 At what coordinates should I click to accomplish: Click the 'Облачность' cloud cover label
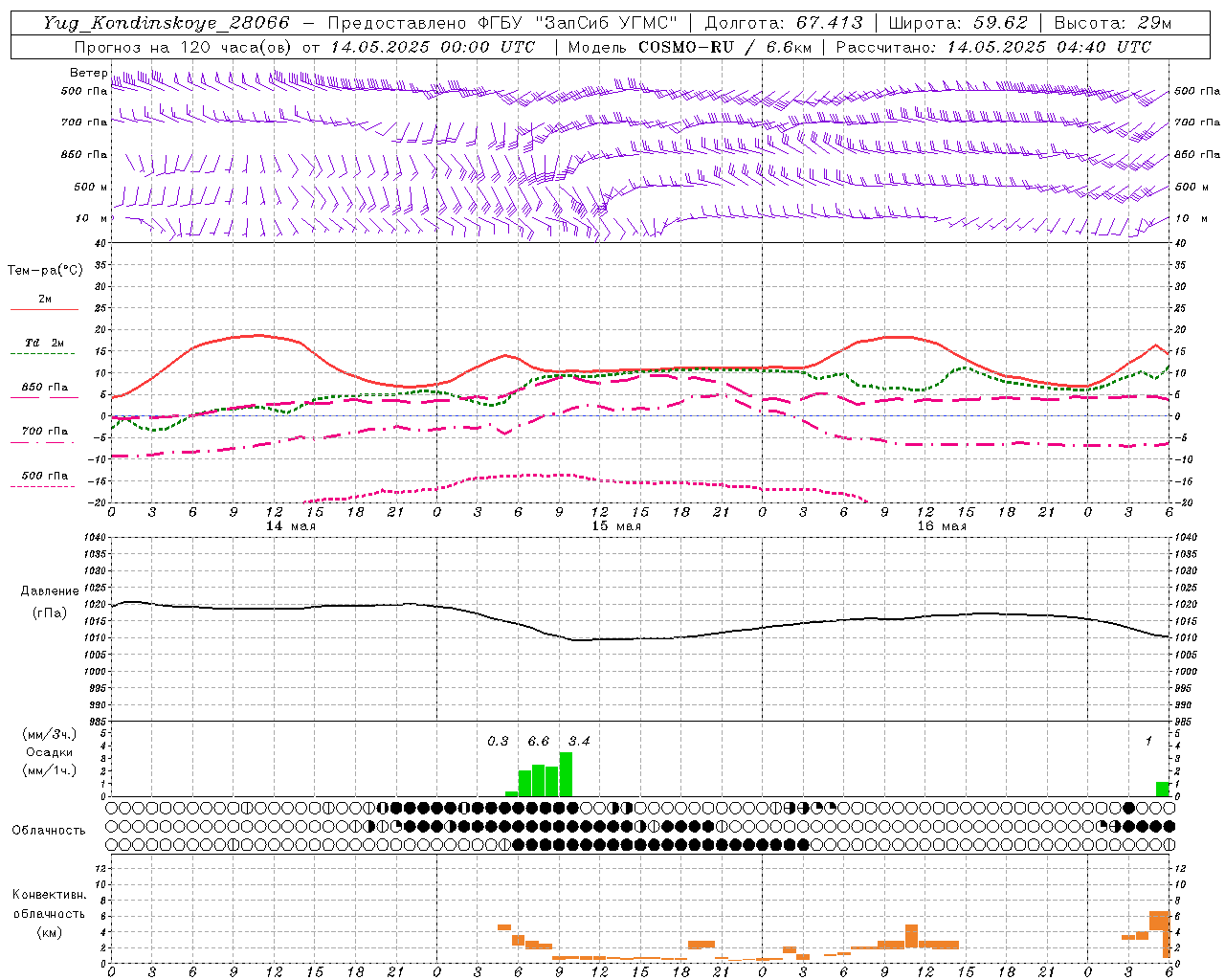click(x=49, y=831)
